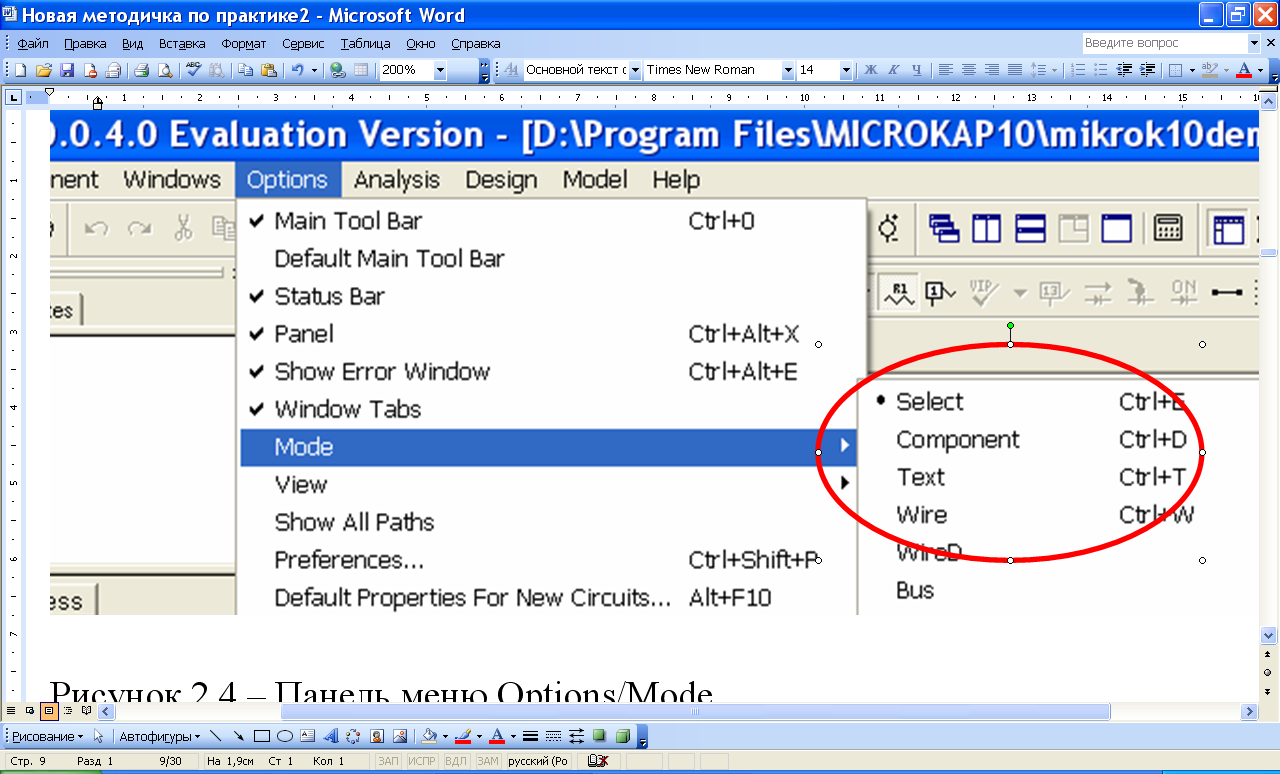The width and height of the screenshot is (1280, 774).
Task: Insert a text box from Drawing toolbar
Action: [307, 736]
